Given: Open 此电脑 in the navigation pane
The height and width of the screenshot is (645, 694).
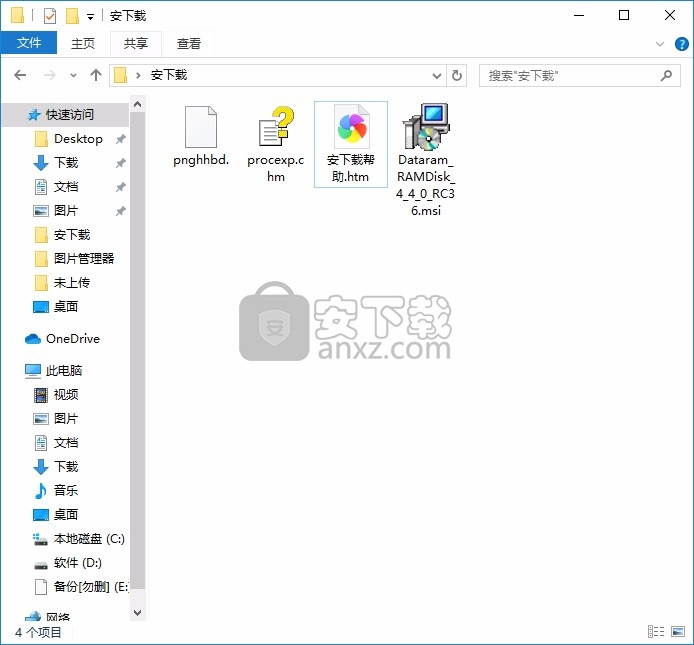Looking at the screenshot, I should click(54, 371).
